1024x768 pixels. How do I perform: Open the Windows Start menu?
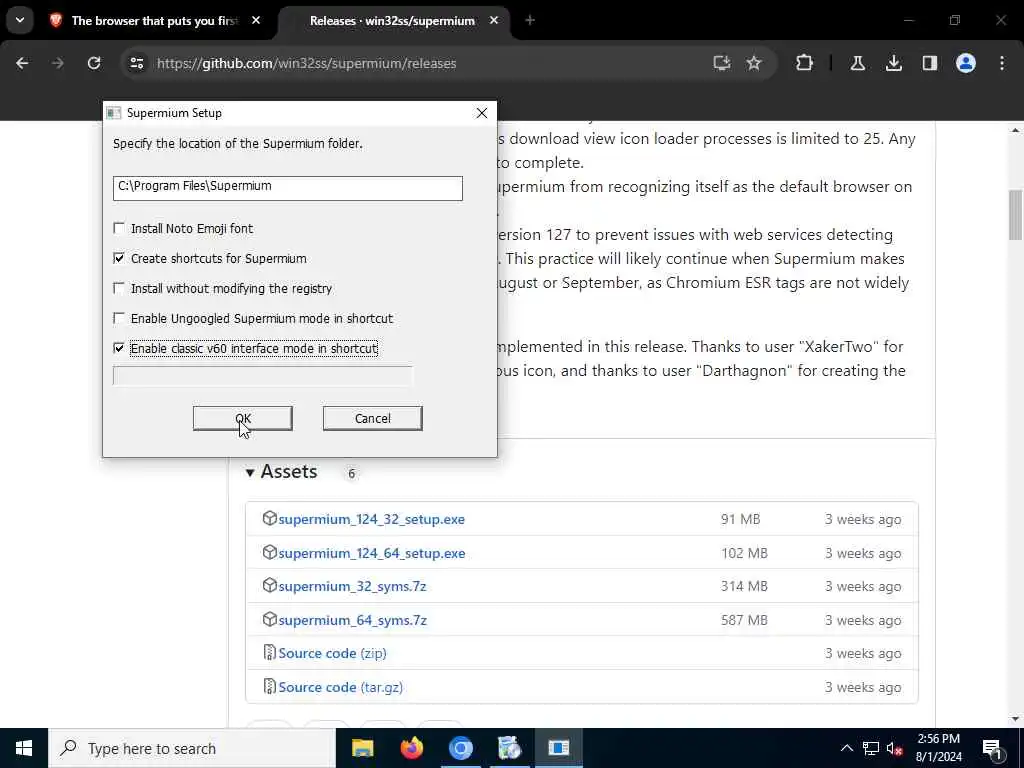(24, 748)
